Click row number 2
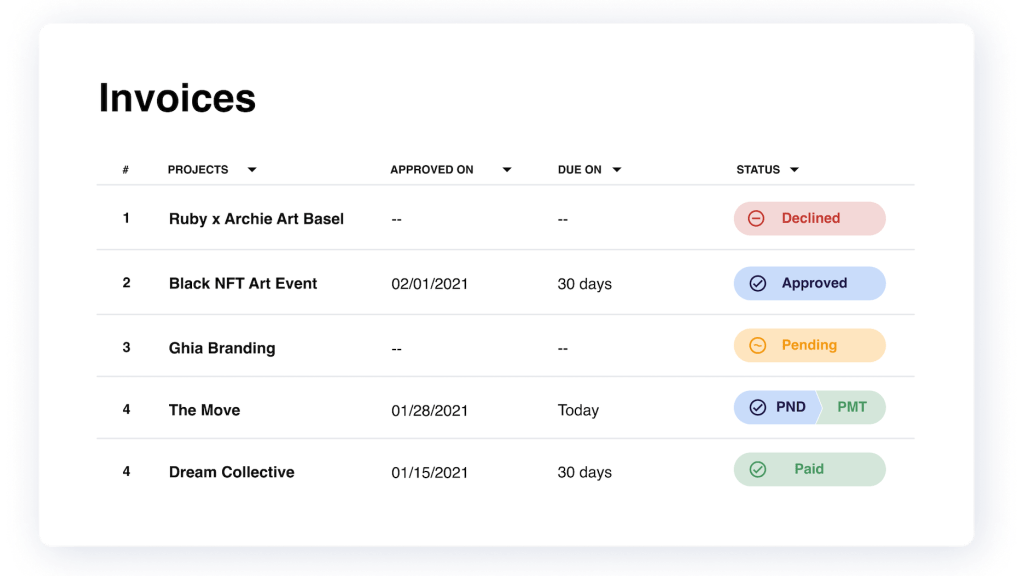Viewport: 1024px width, 576px height. point(126,283)
